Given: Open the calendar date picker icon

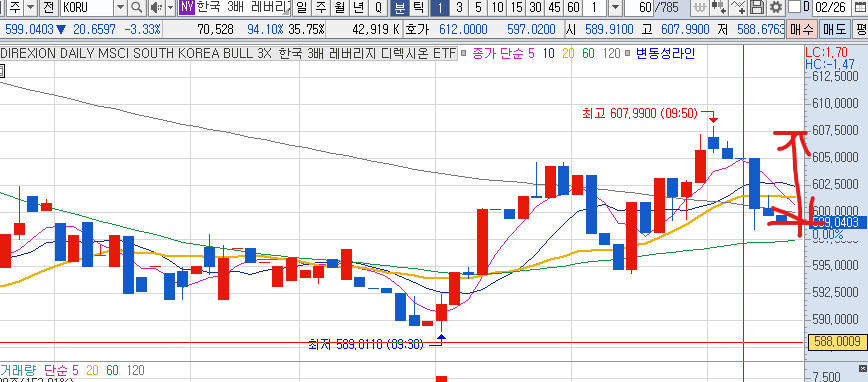Looking at the screenshot, I should click(x=859, y=8).
